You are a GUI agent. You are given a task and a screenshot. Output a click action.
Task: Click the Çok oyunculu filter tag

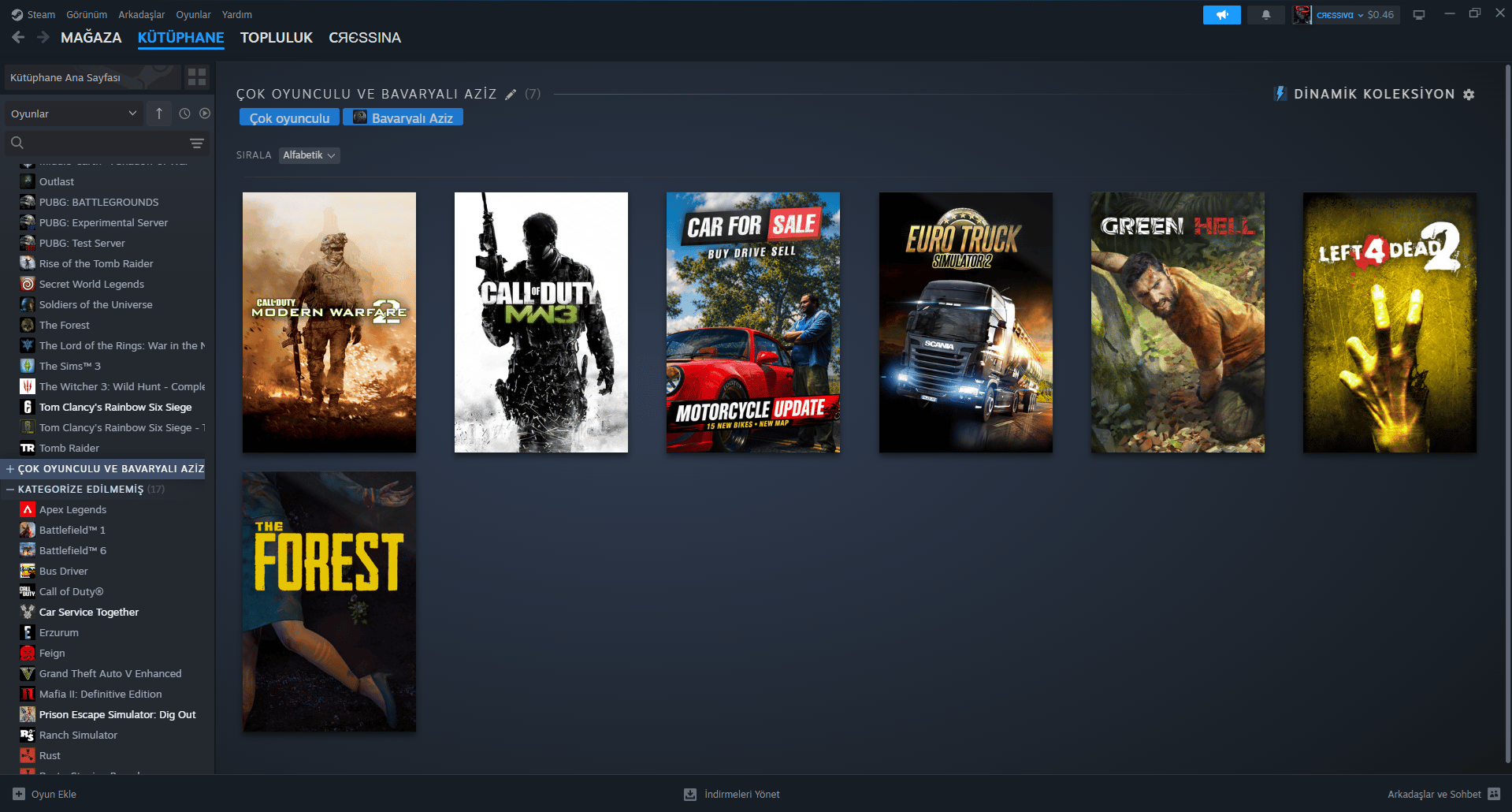pos(289,117)
